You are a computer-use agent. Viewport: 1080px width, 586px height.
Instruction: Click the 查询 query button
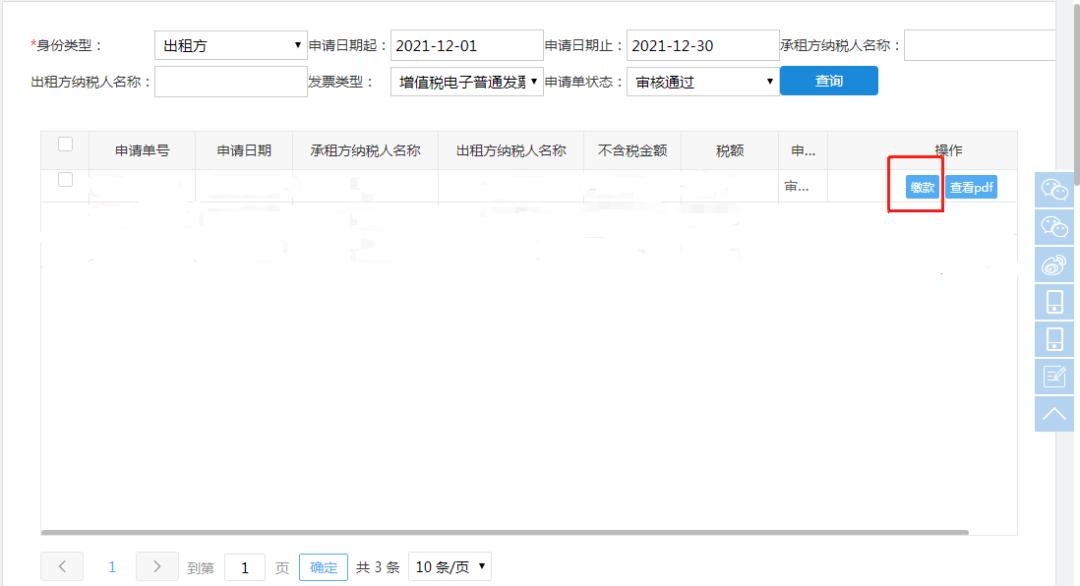click(829, 80)
